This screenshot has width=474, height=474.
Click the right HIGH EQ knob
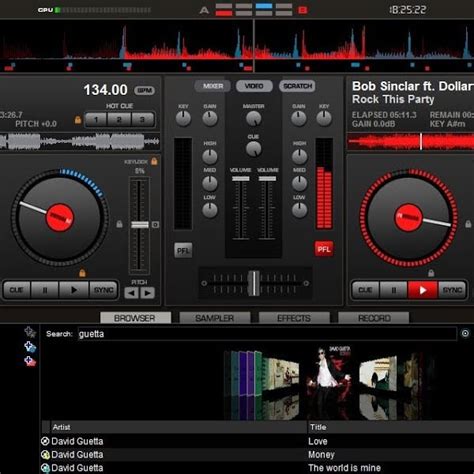coord(299,157)
